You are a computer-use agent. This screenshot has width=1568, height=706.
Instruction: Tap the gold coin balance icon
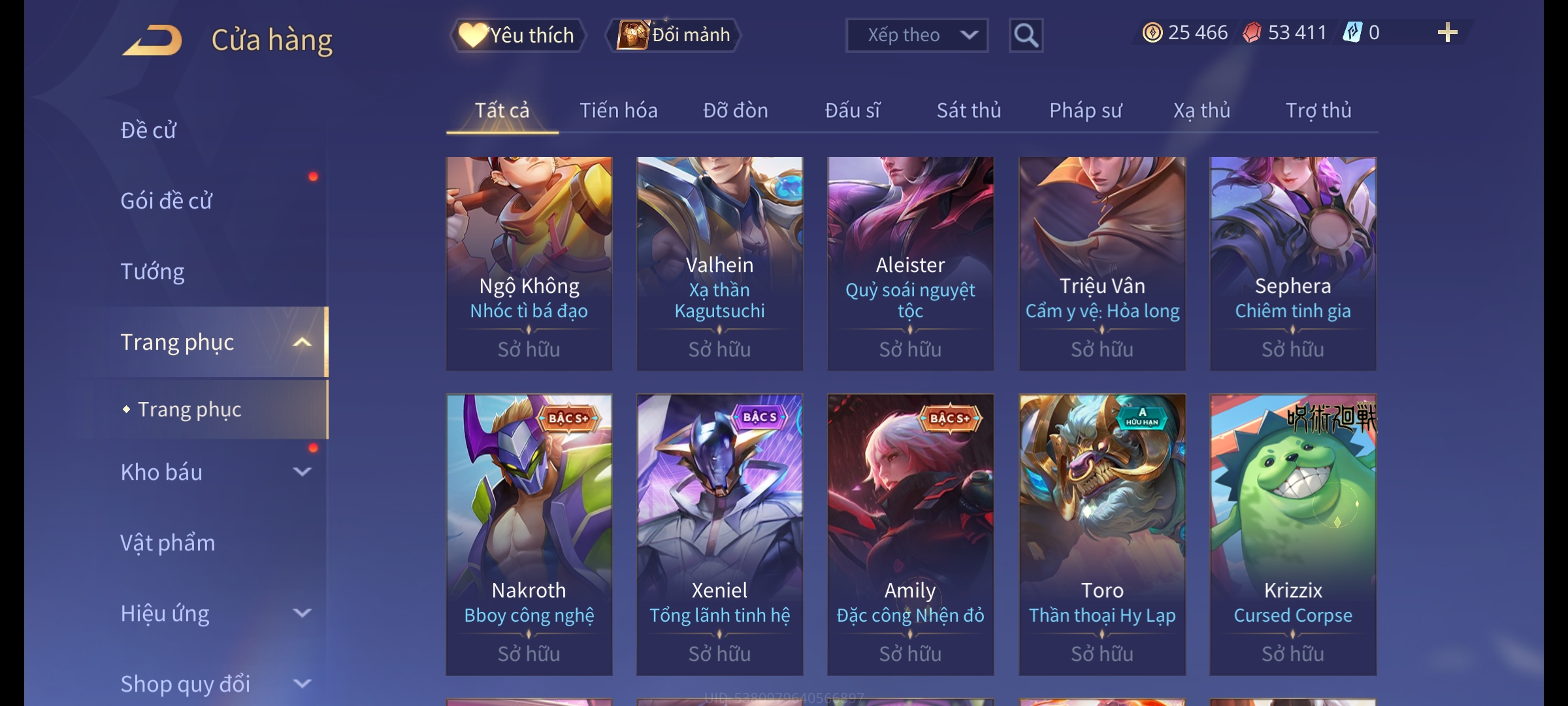[x=1152, y=33]
